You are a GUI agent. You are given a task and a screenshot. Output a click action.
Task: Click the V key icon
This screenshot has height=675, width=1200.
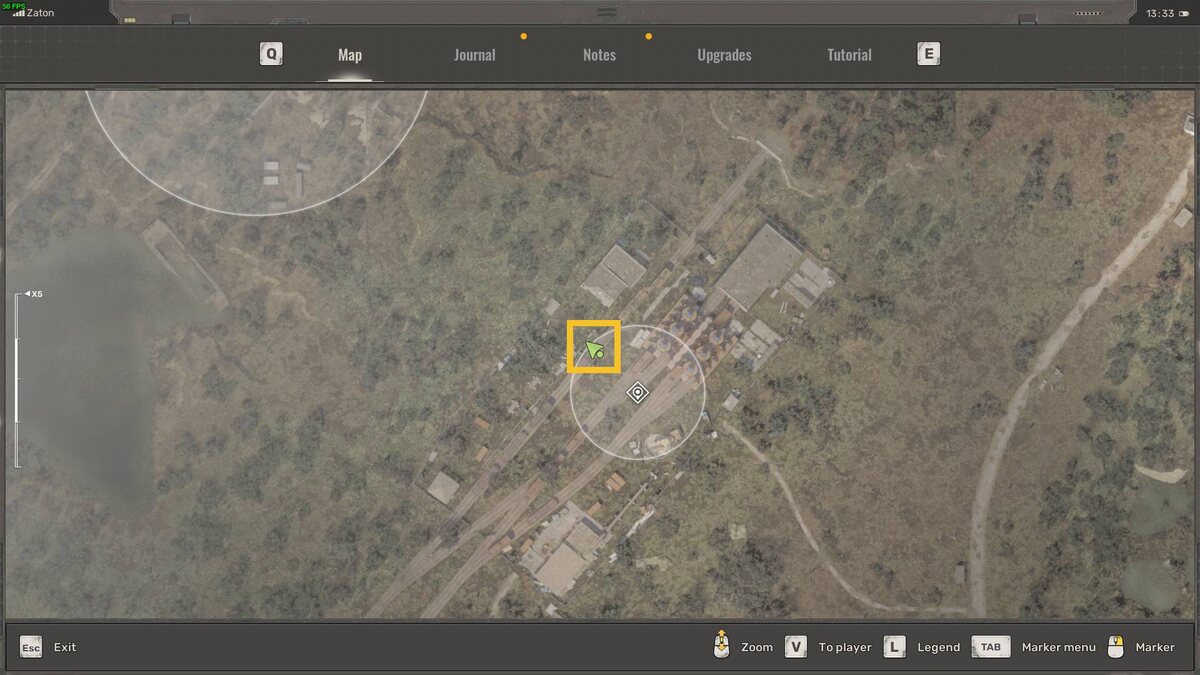point(796,647)
